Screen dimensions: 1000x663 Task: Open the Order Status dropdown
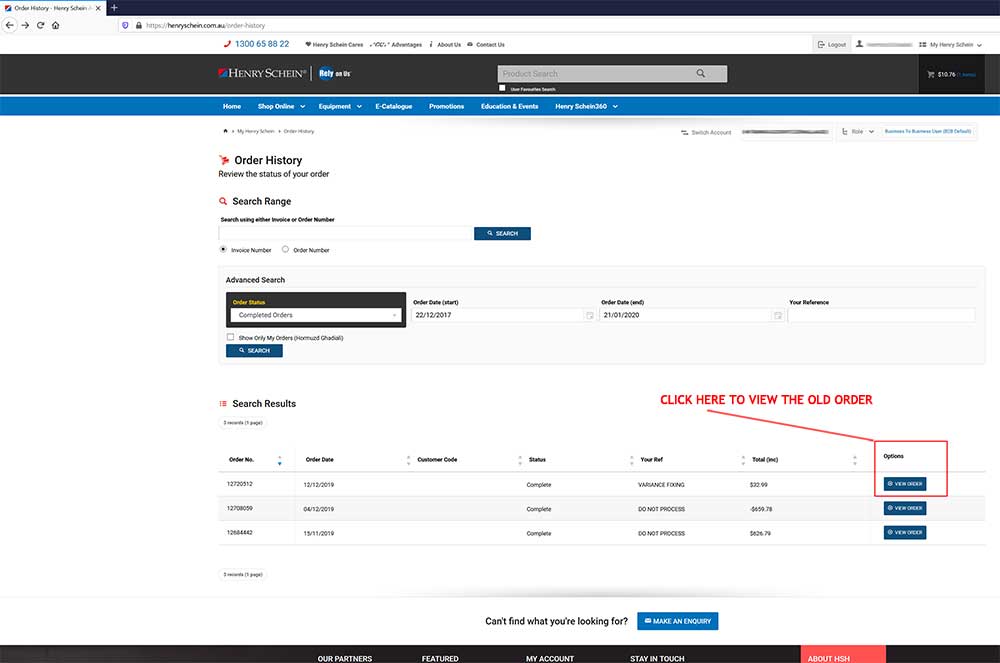point(316,315)
